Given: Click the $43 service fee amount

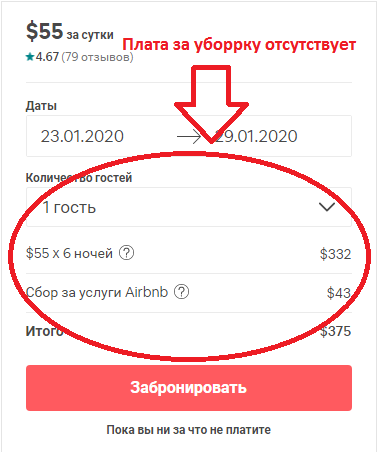Looking at the screenshot, I should point(339,293).
